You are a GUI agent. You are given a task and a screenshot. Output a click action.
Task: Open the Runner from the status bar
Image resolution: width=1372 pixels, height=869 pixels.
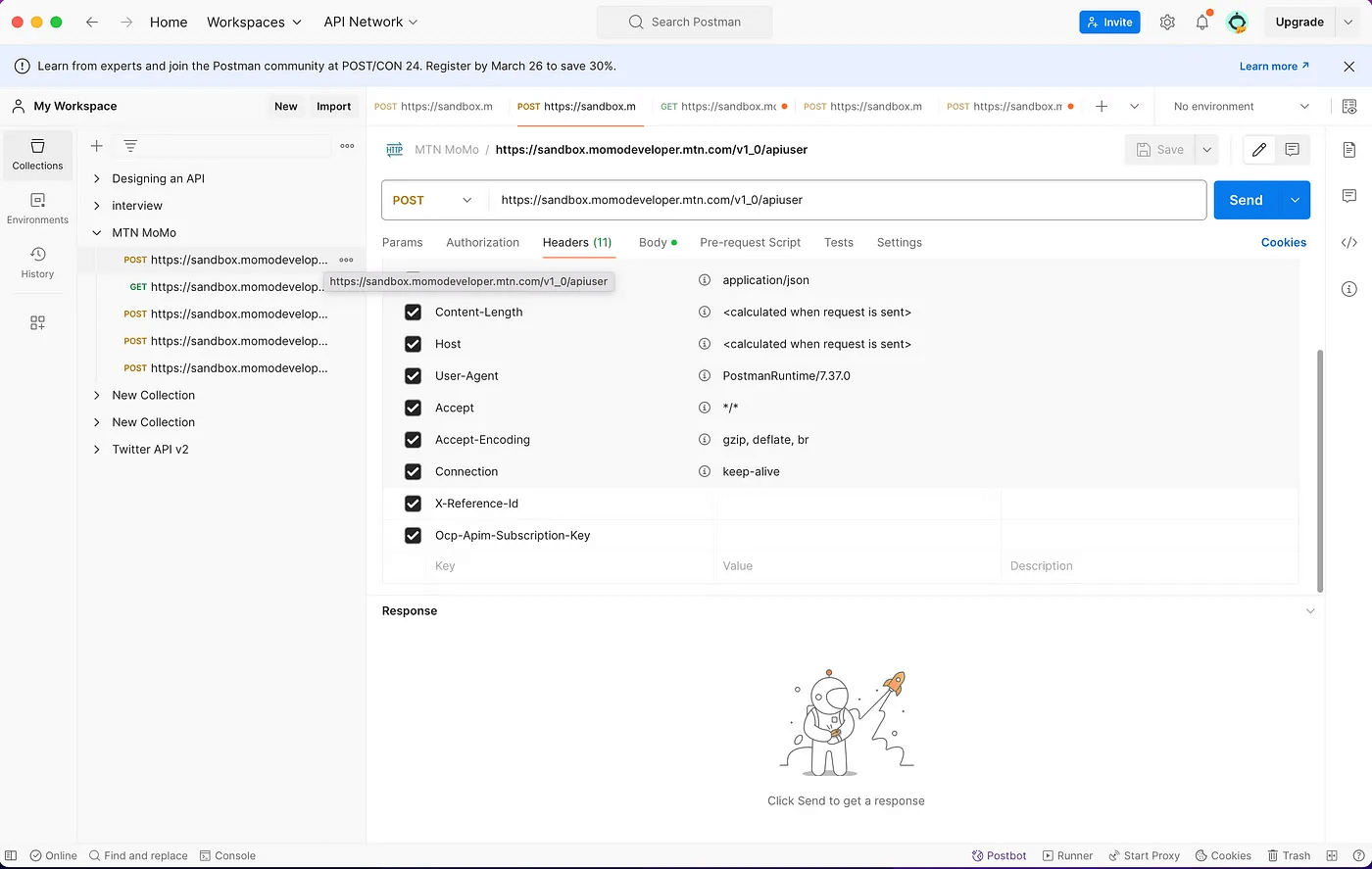(1067, 855)
